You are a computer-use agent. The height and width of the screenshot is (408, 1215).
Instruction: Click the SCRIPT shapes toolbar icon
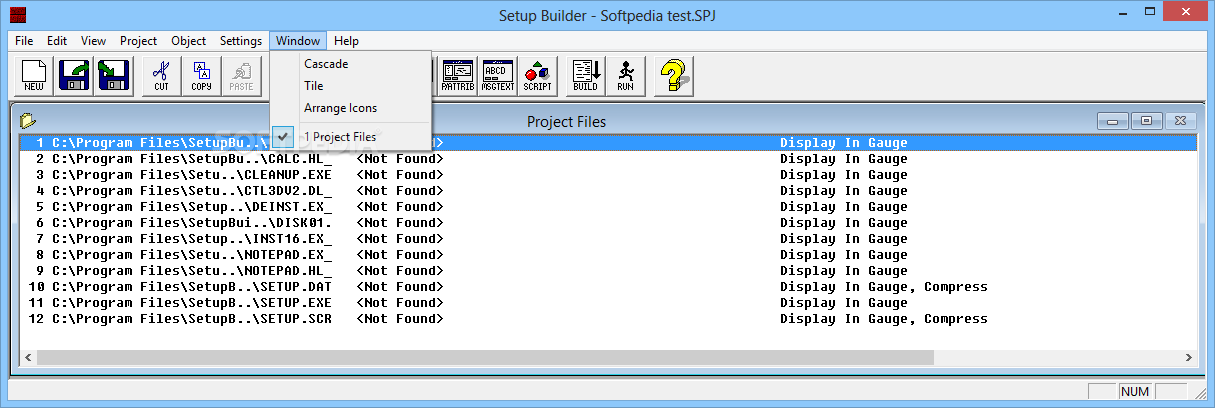(x=537, y=76)
